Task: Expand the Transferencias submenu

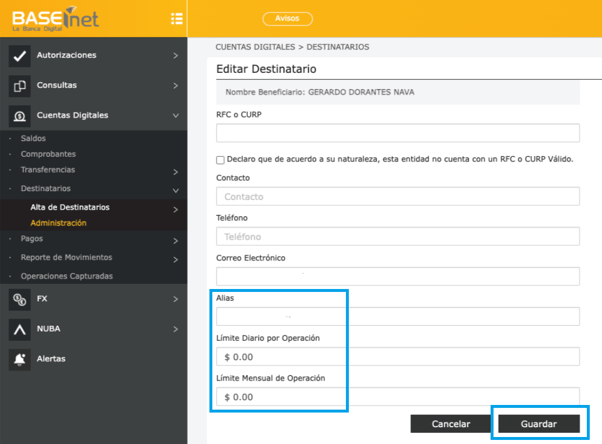Action: [175, 172]
